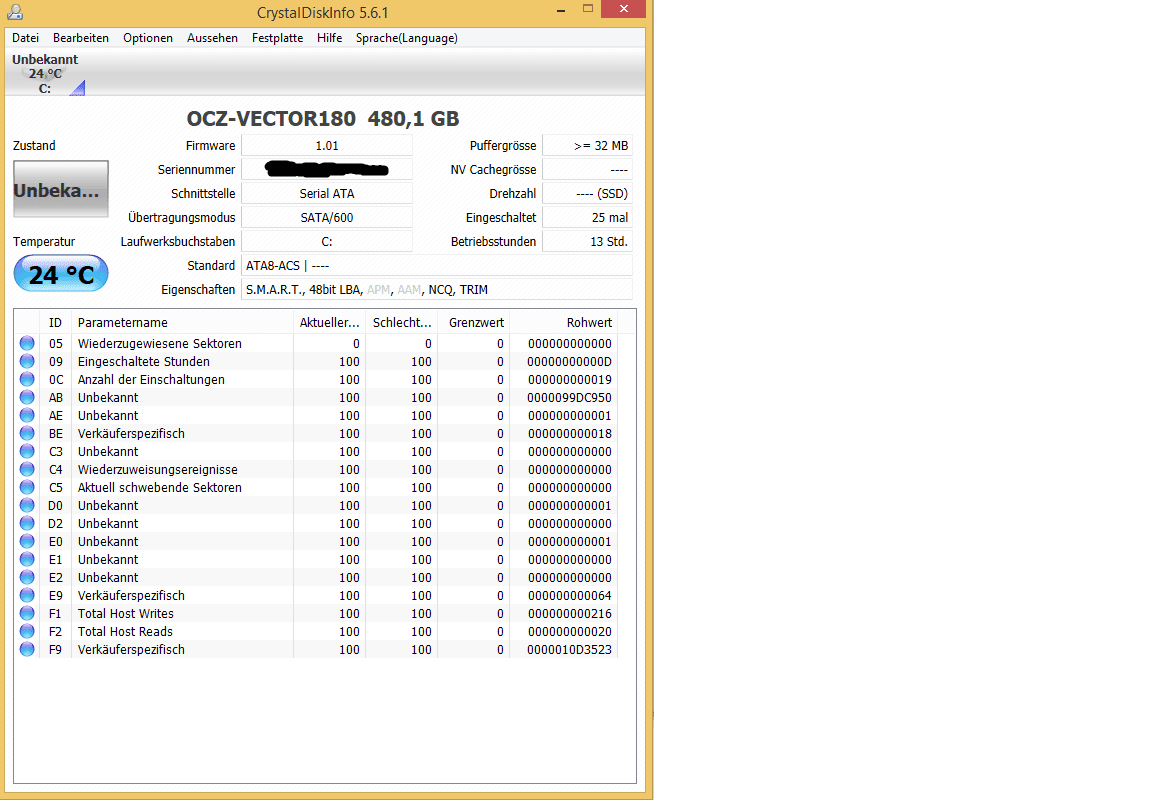Click the status icon of row AB
The image size is (1152, 800).
(27, 397)
